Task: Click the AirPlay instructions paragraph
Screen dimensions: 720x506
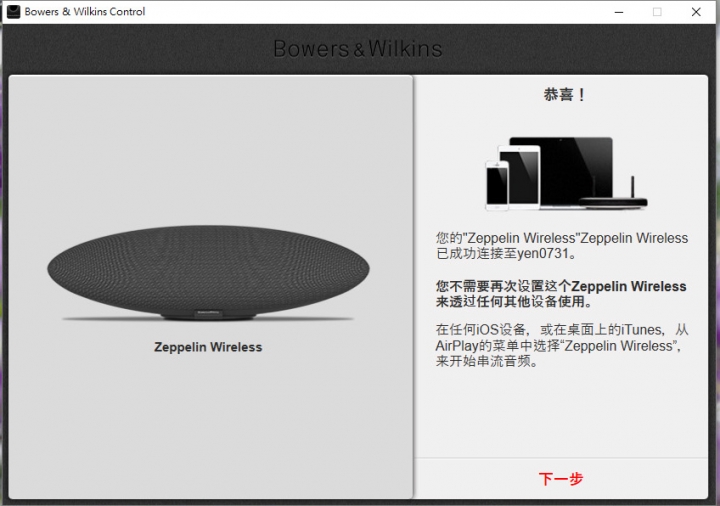Action: (x=562, y=345)
